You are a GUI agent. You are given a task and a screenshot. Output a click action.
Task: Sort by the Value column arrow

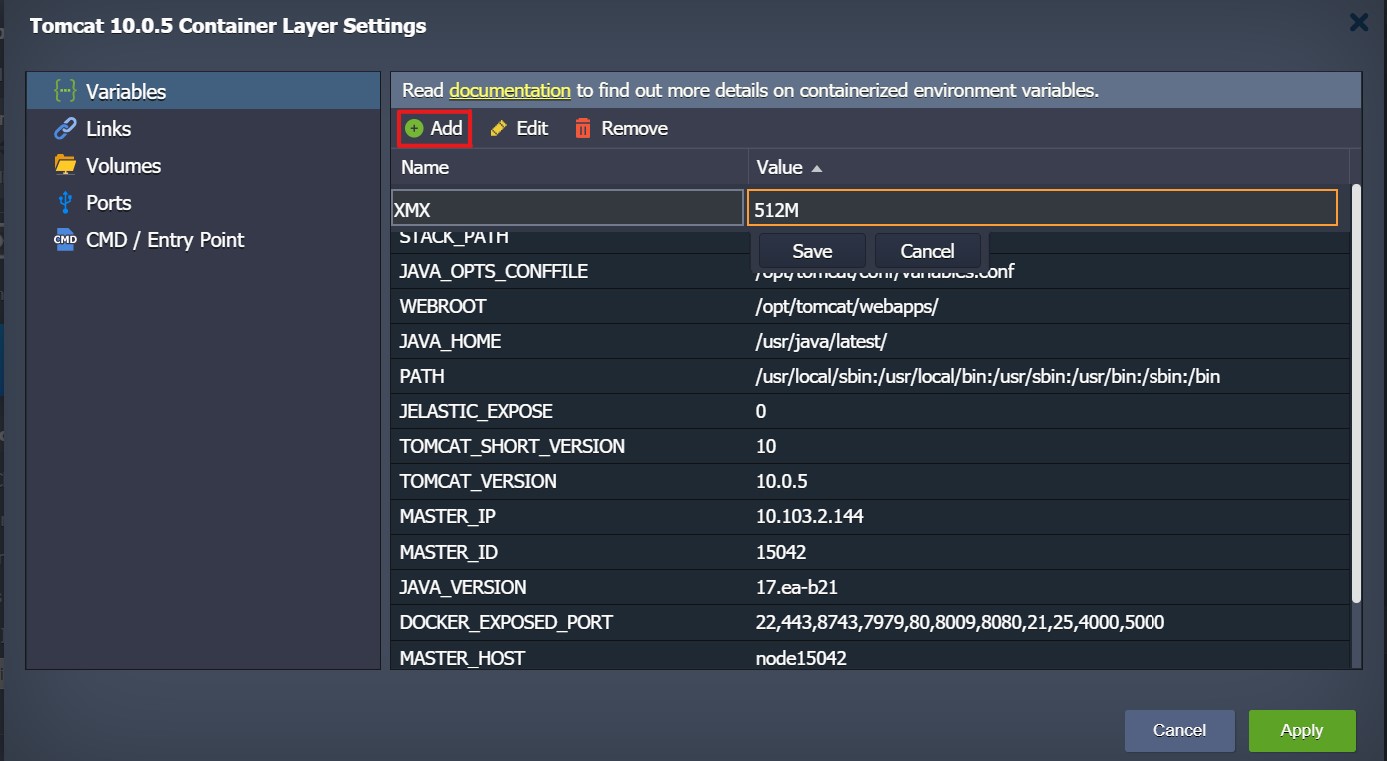click(817, 168)
